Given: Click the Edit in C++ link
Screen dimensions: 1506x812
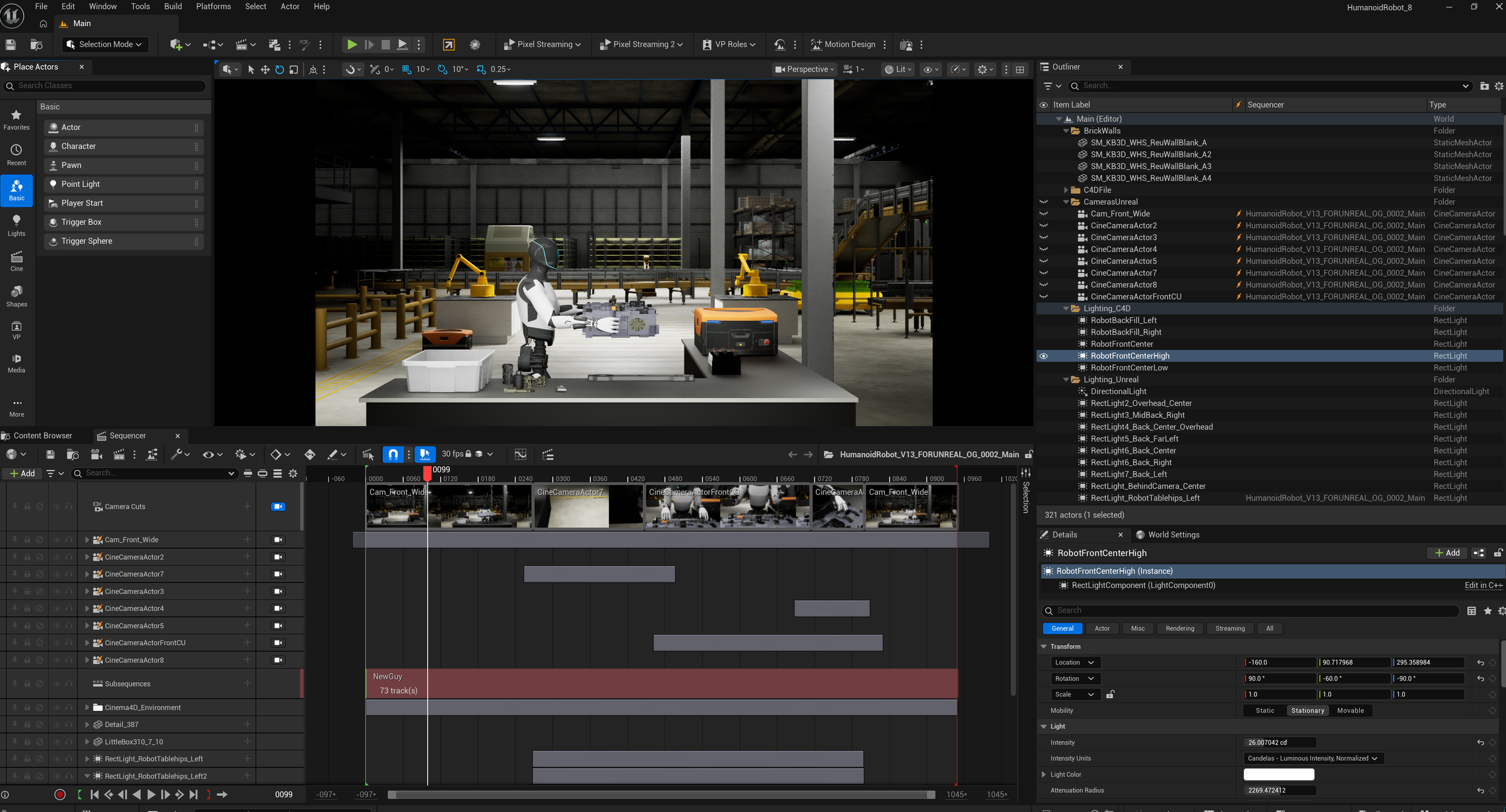Looking at the screenshot, I should point(1483,586).
